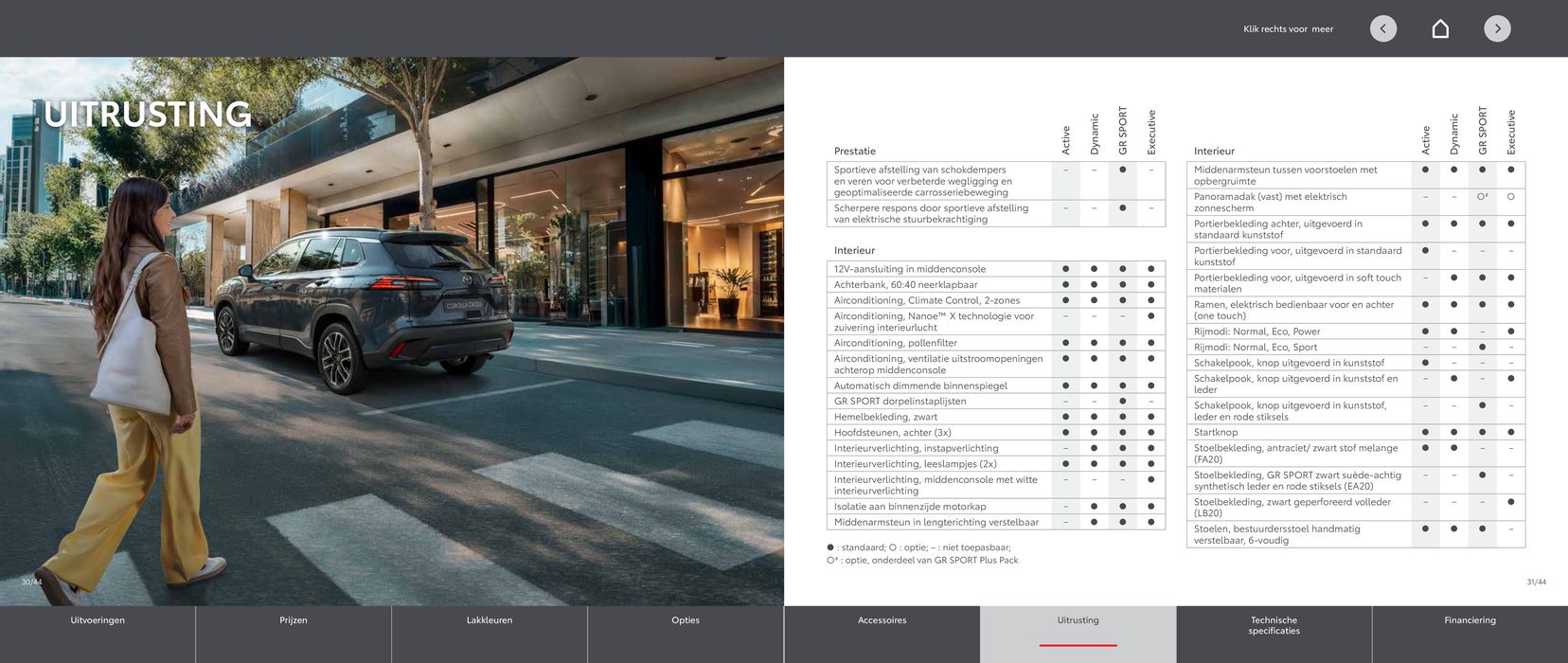
Task: Click the GR SPORT Plus Pack footnote
Action: (922, 561)
